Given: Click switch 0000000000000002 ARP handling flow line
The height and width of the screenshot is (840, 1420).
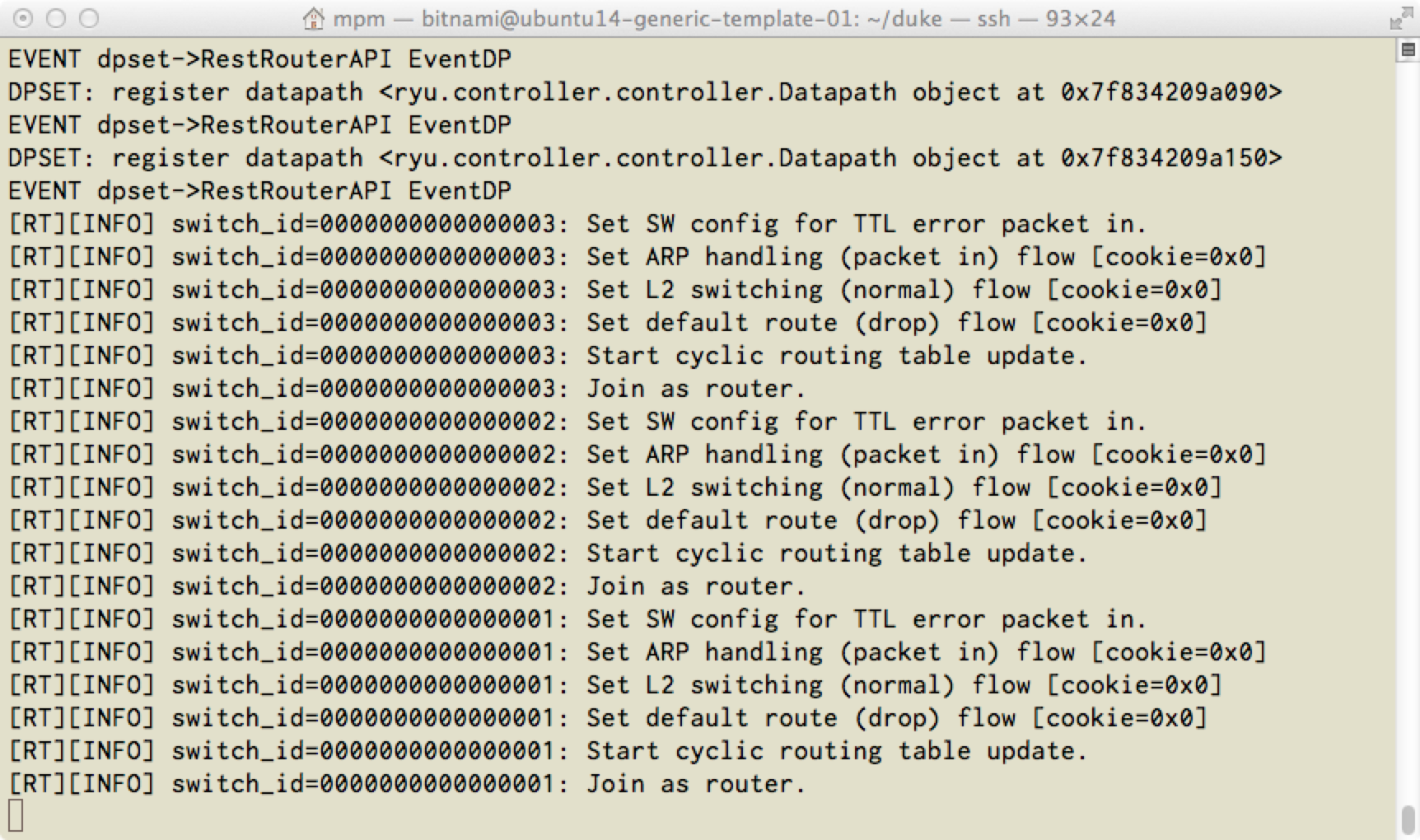Looking at the screenshot, I should (x=637, y=455).
